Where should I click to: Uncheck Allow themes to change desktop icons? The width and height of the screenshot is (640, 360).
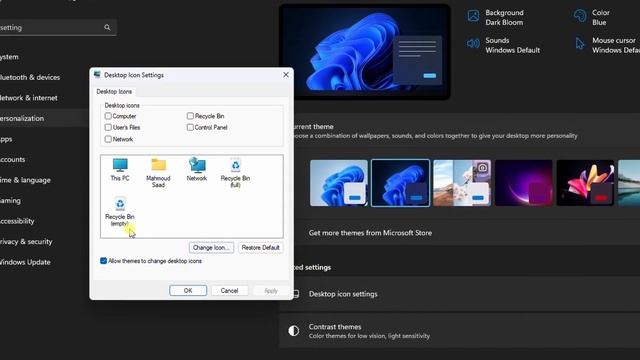103,261
